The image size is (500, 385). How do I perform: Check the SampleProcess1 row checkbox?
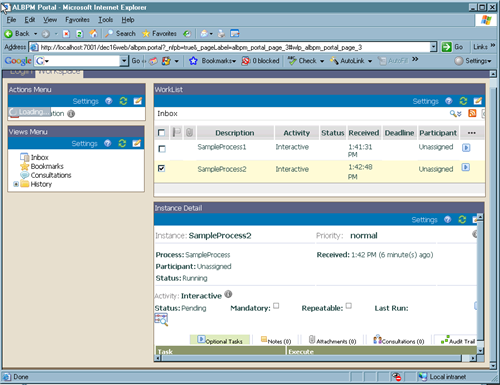(162, 149)
